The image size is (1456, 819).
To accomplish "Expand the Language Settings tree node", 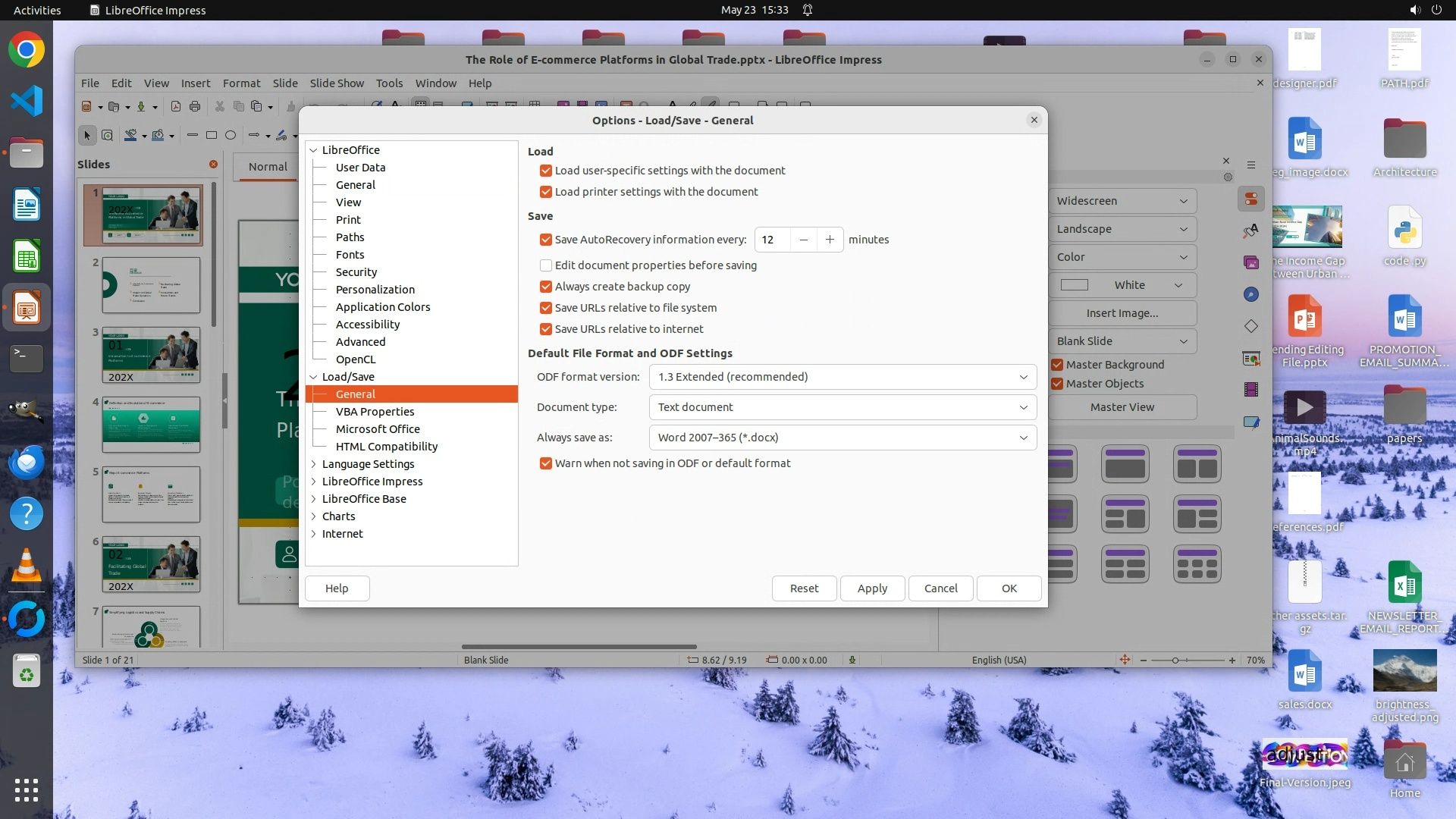I will pyautogui.click(x=314, y=464).
